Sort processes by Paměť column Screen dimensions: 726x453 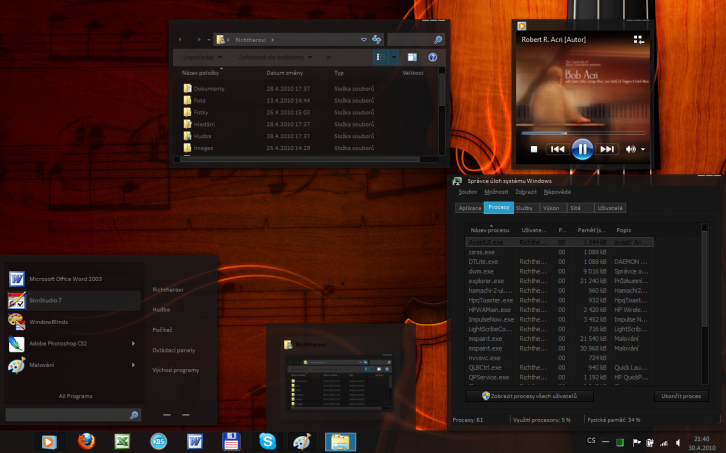pyautogui.click(x=591, y=230)
